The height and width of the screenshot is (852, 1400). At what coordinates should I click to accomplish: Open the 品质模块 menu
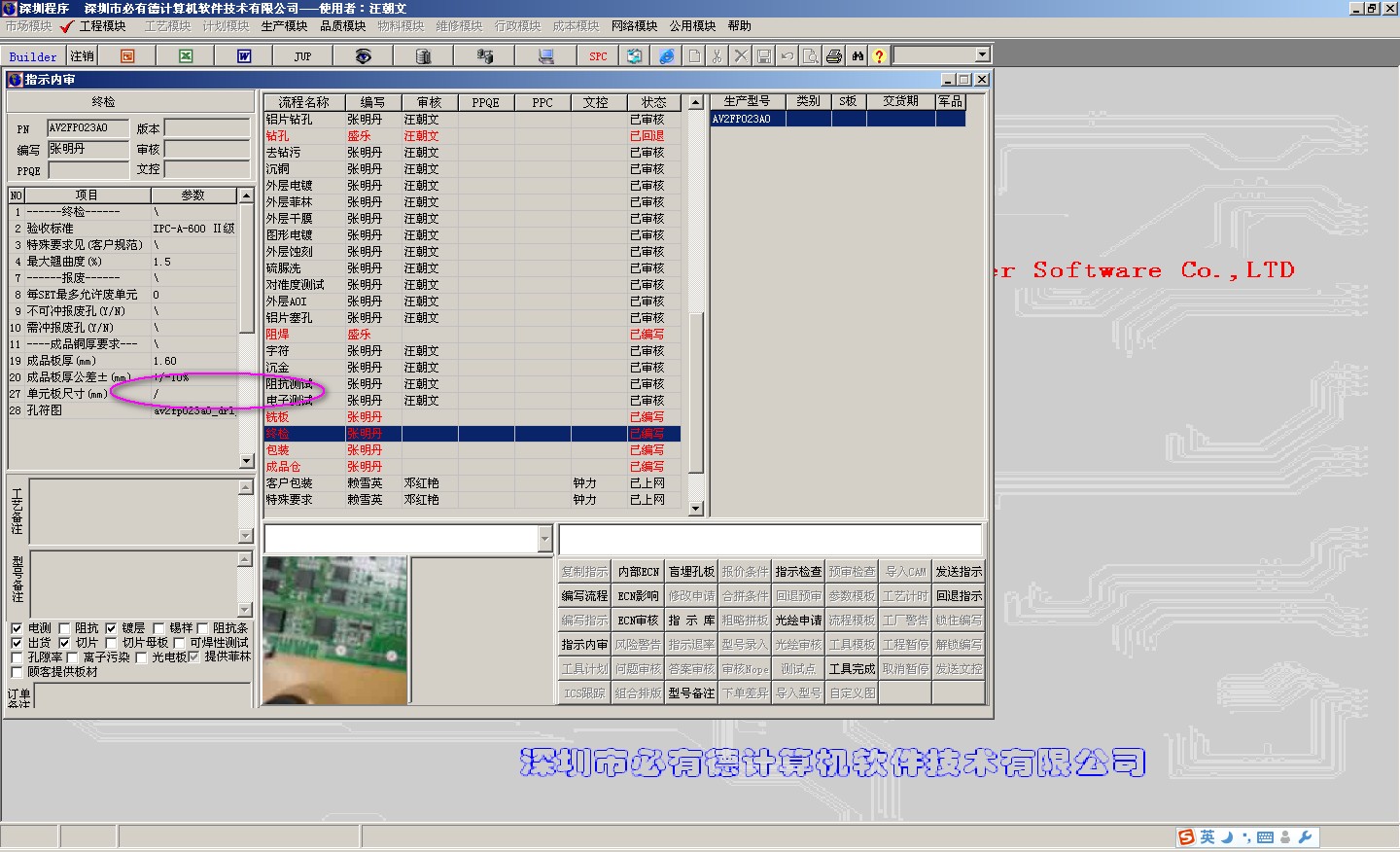342,26
